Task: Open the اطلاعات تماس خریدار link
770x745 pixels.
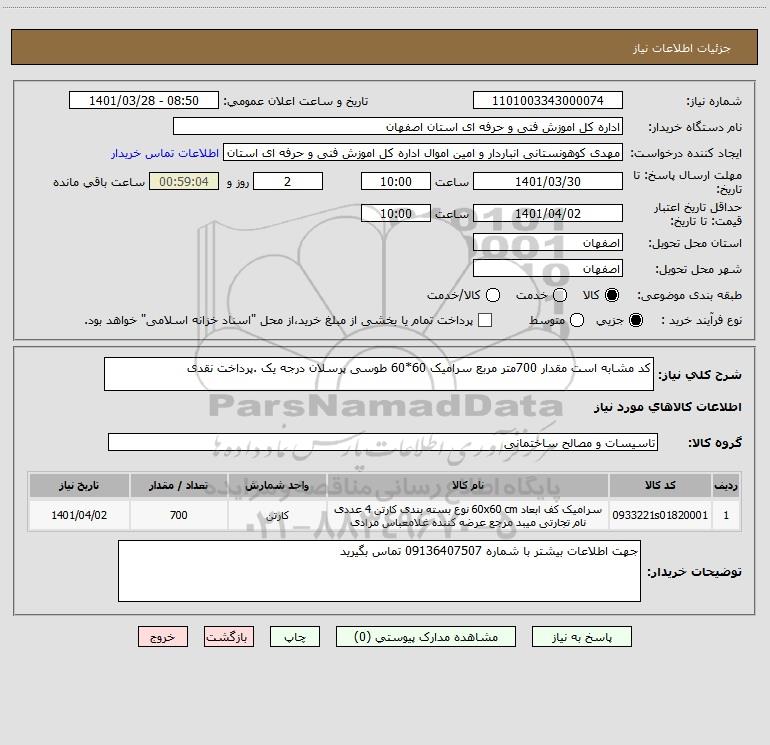Action: tap(165, 153)
